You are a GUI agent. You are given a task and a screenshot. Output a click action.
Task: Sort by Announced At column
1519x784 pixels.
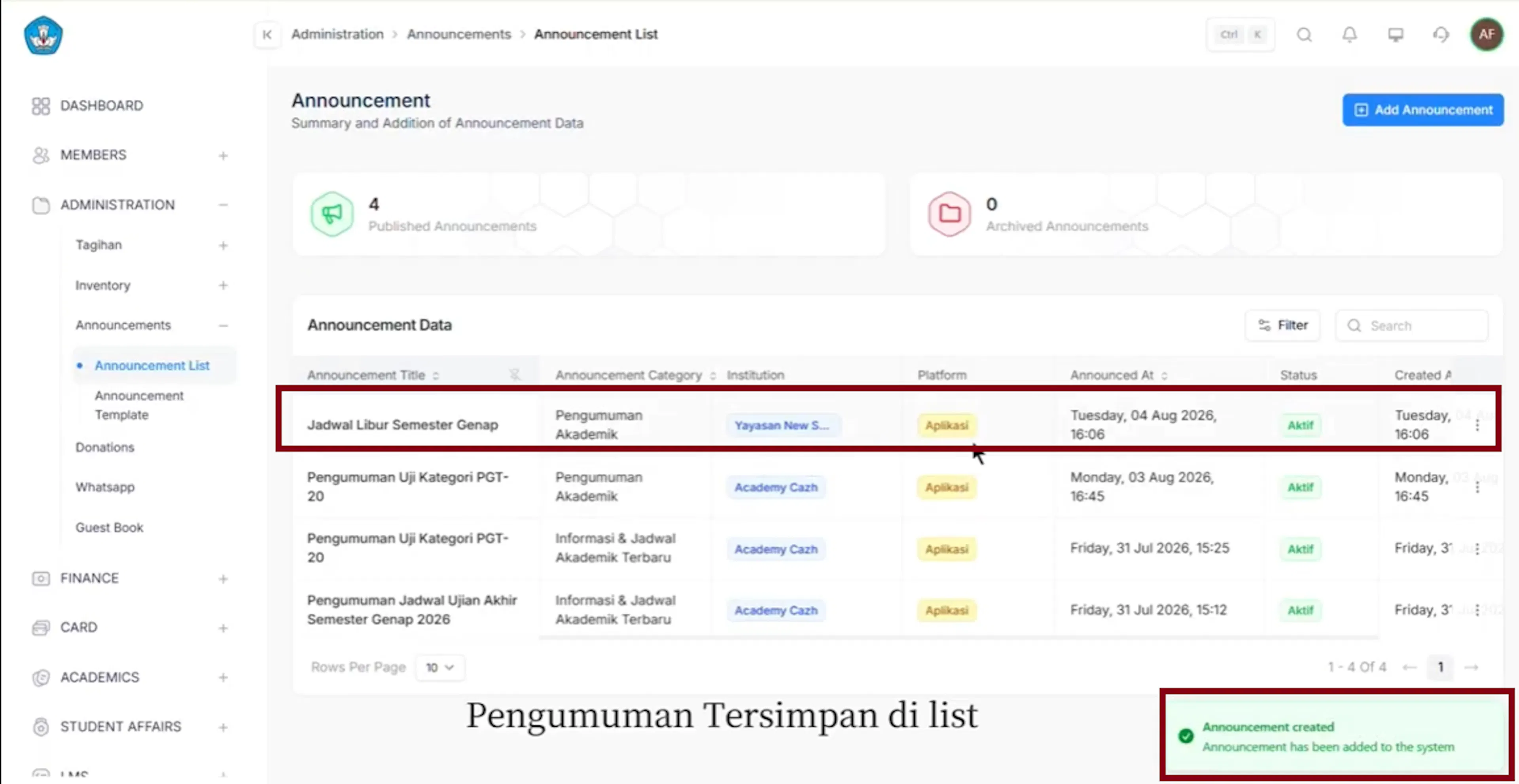coord(1164,375)
